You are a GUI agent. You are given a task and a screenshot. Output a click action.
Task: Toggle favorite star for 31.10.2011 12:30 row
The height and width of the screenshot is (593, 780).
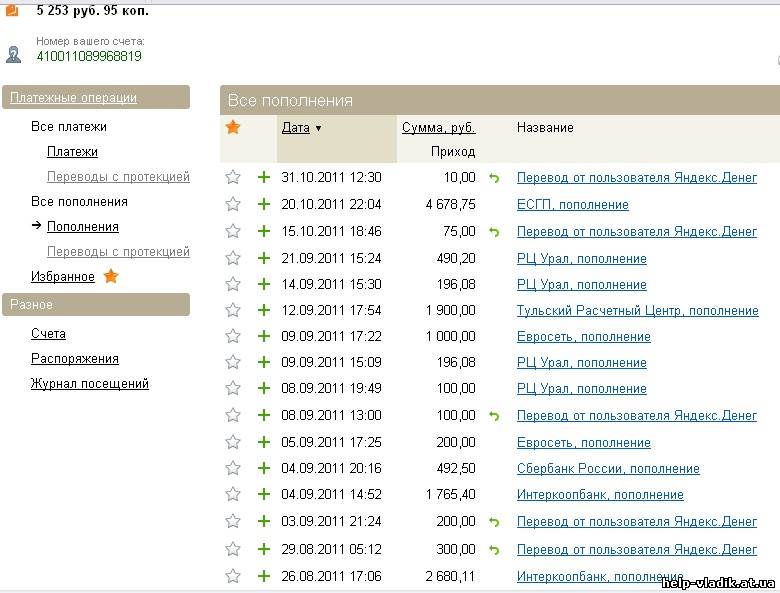(x=233, y=177)
